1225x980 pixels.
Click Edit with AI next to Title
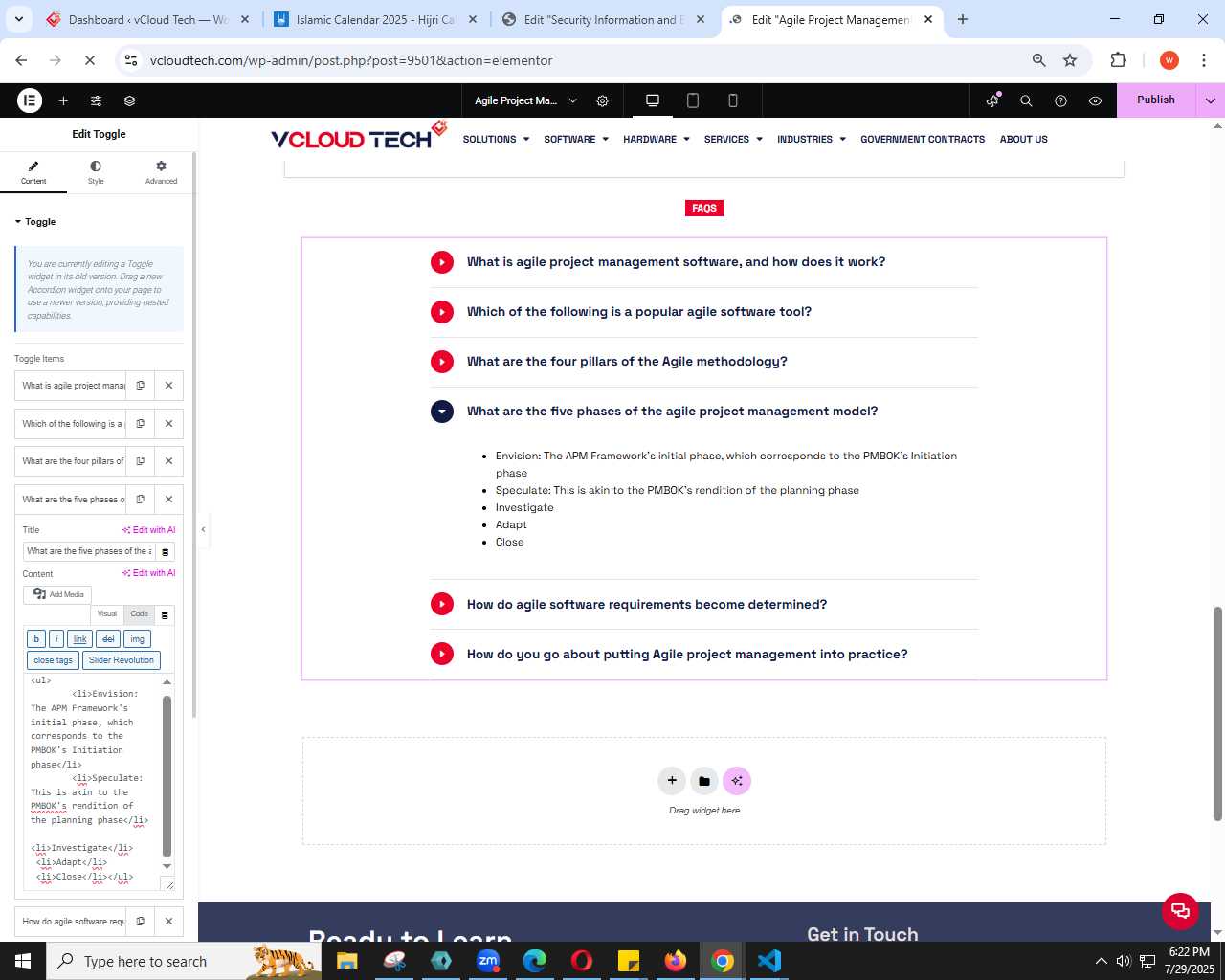tap(148, 529)
